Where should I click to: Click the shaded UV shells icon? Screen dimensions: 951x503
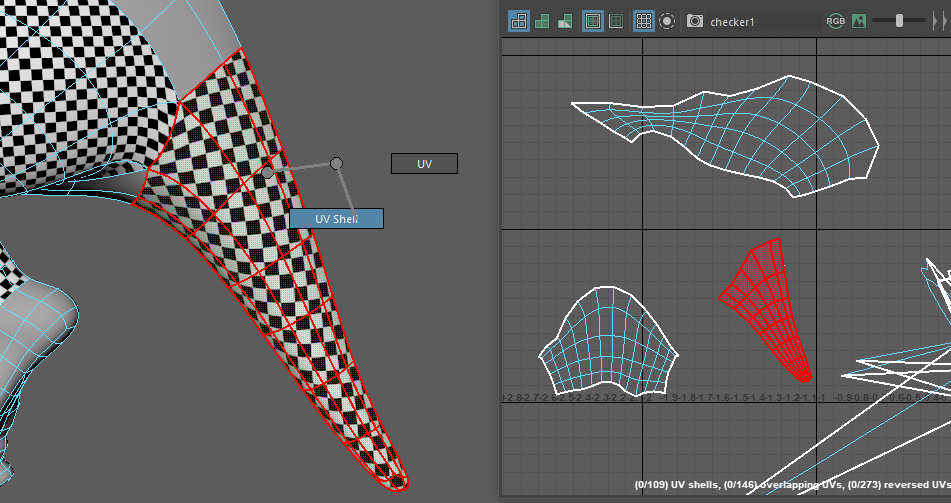point(542,21)
